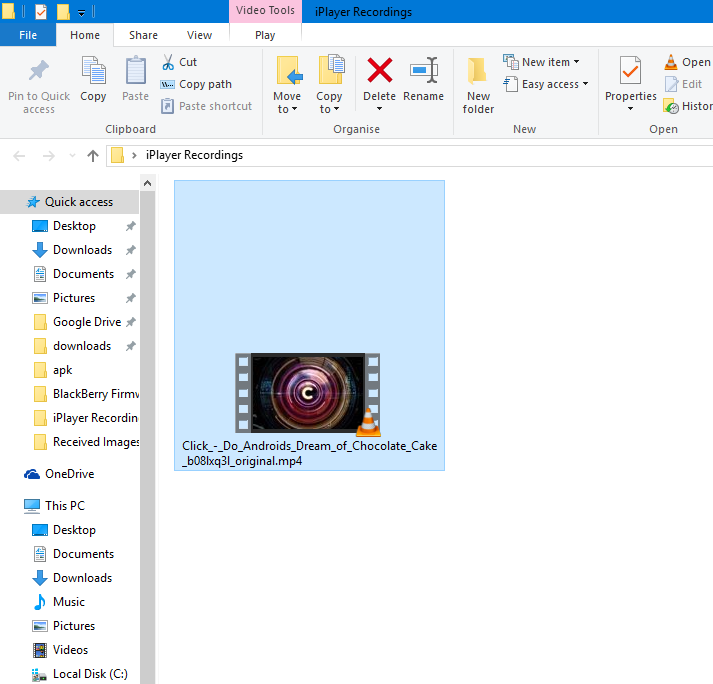Screen dimensions: 713x684
Task: Open Documents under Quick access
Action: point(83,274)
